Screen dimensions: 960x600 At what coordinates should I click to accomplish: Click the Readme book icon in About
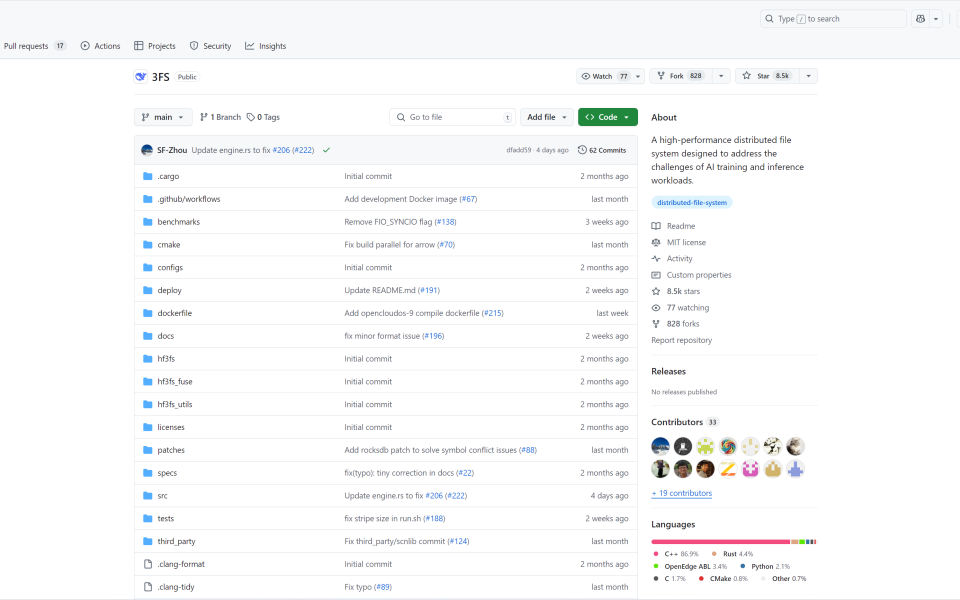(656, 226)
